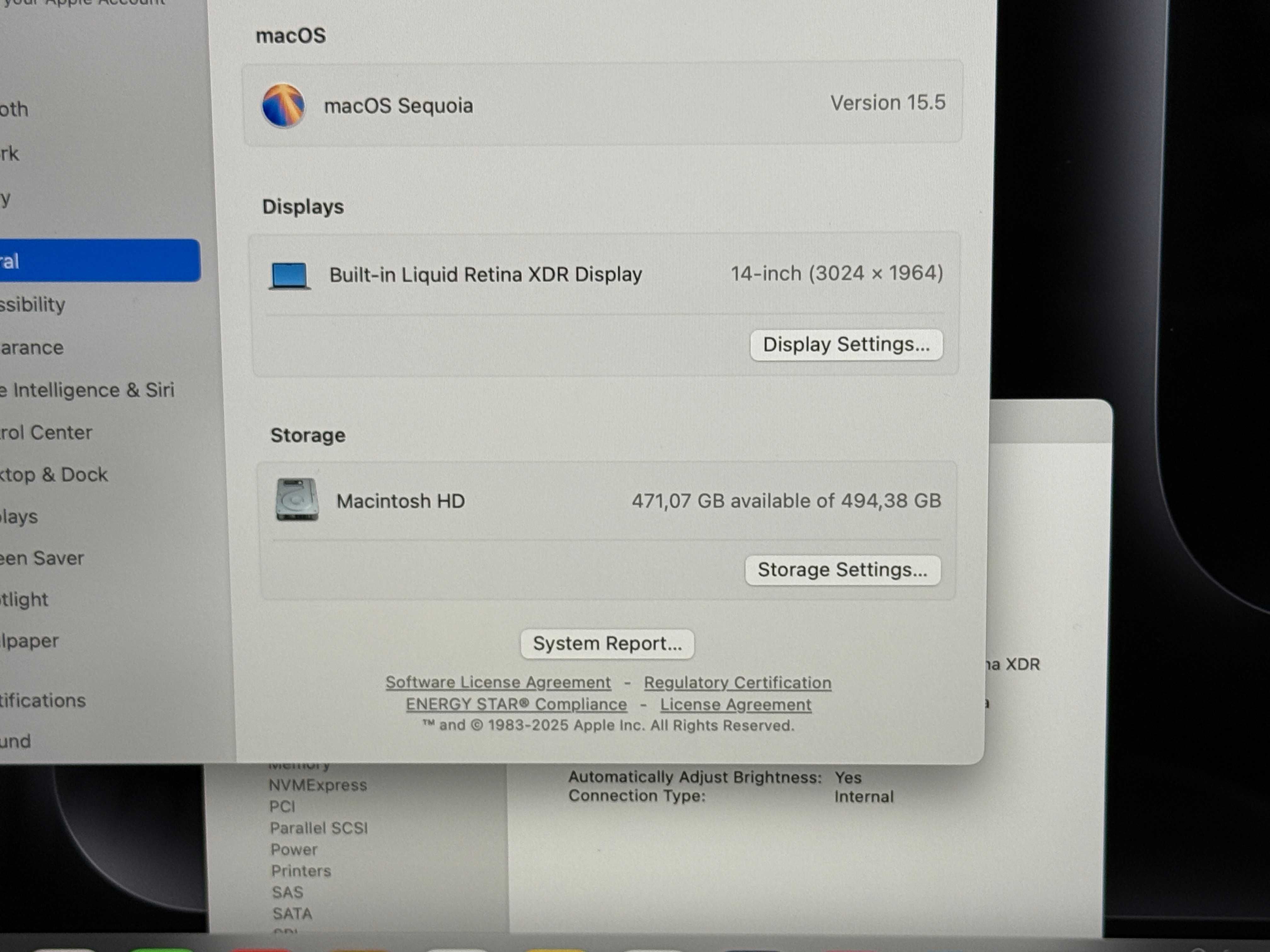Screen dimensions: 1270x952
Task: Select Parallel SCSI in System Report list
Action: [x=319, y=828]
